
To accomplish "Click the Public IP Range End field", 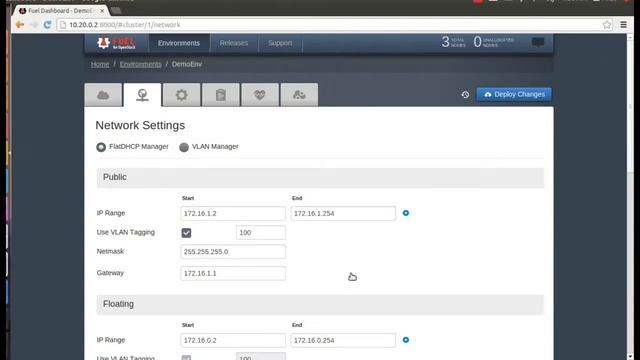I will [x=343, y=213].
